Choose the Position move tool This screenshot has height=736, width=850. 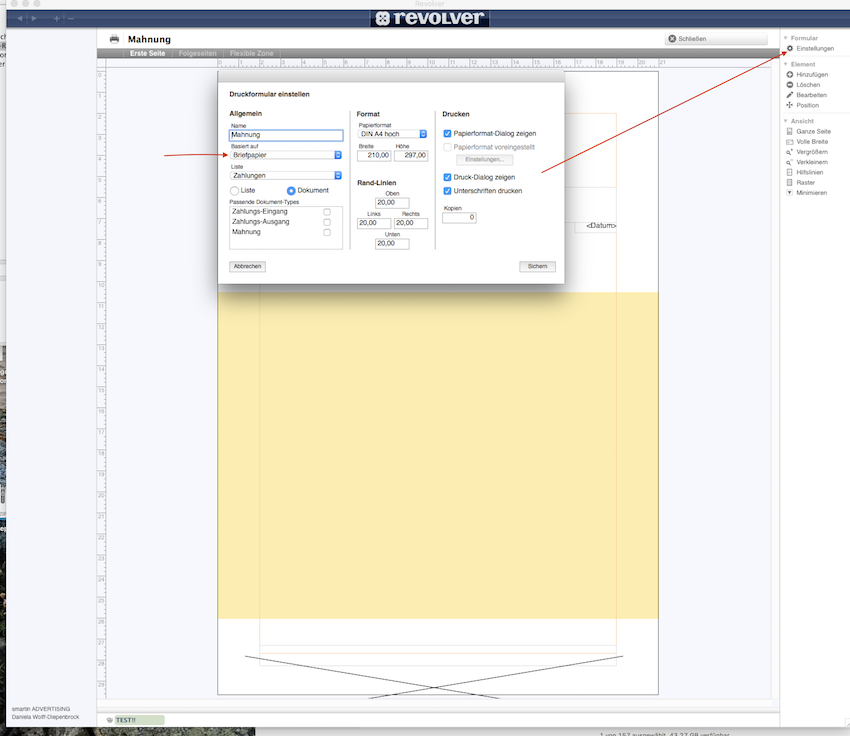coord(790,105)
